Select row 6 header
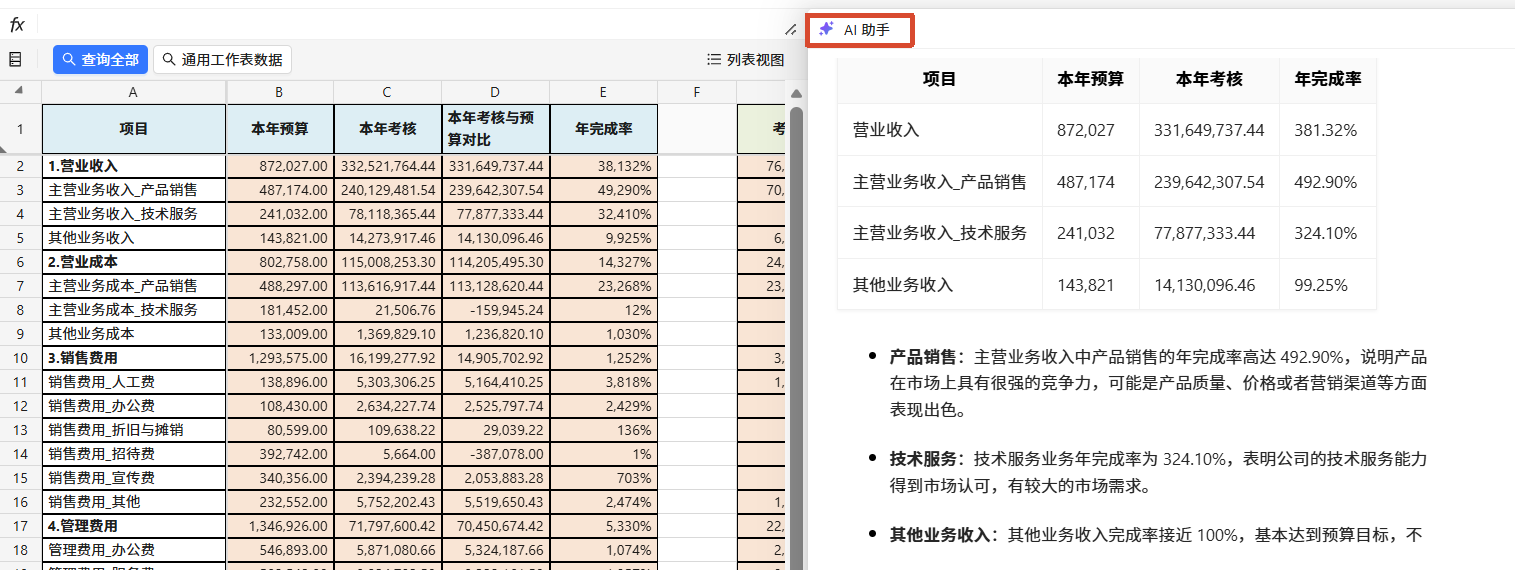Image resolution: width=1515 pixels, height=570 pixels. coord(20,262)
